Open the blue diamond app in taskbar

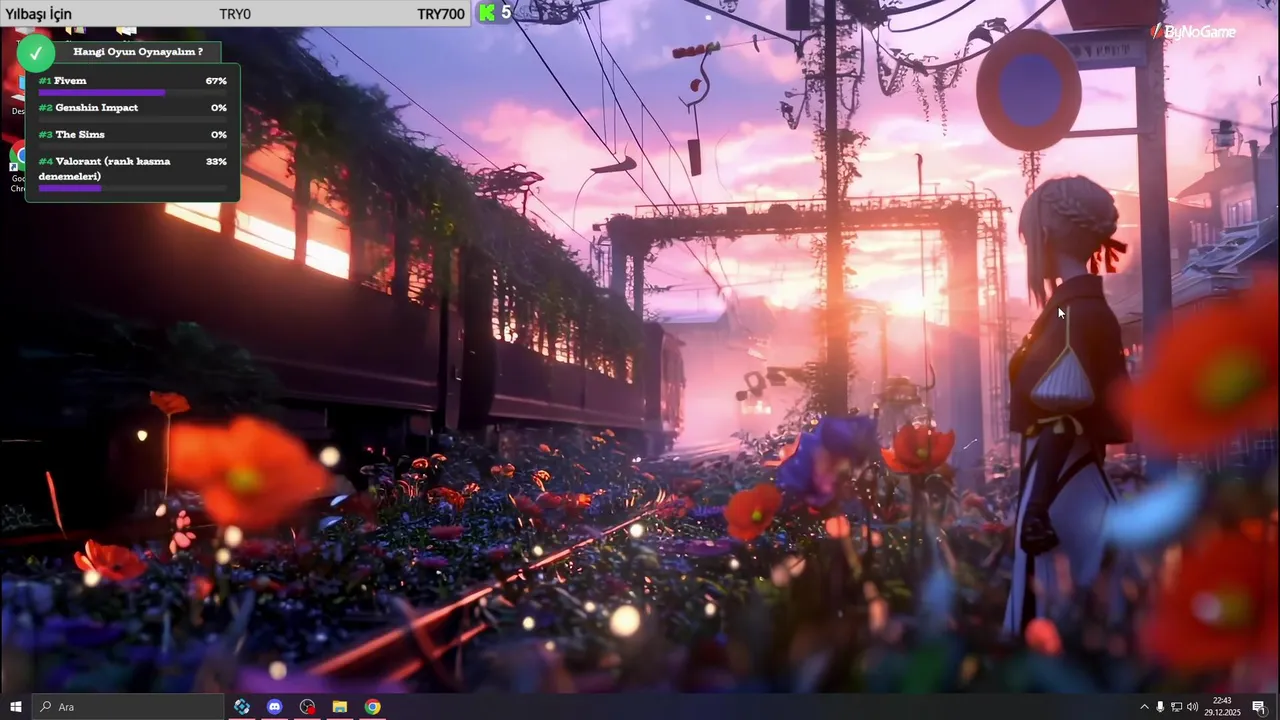(242, 707)
